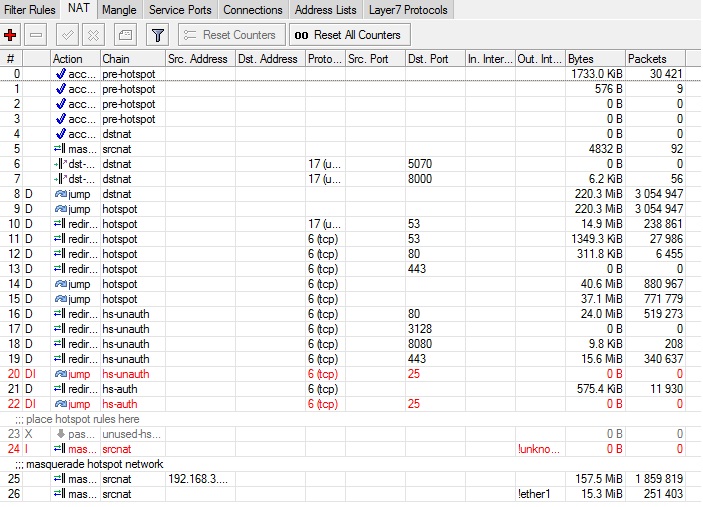703x507 pixels.
Task: Click Reset All Counters button
Action: [350, 35]
